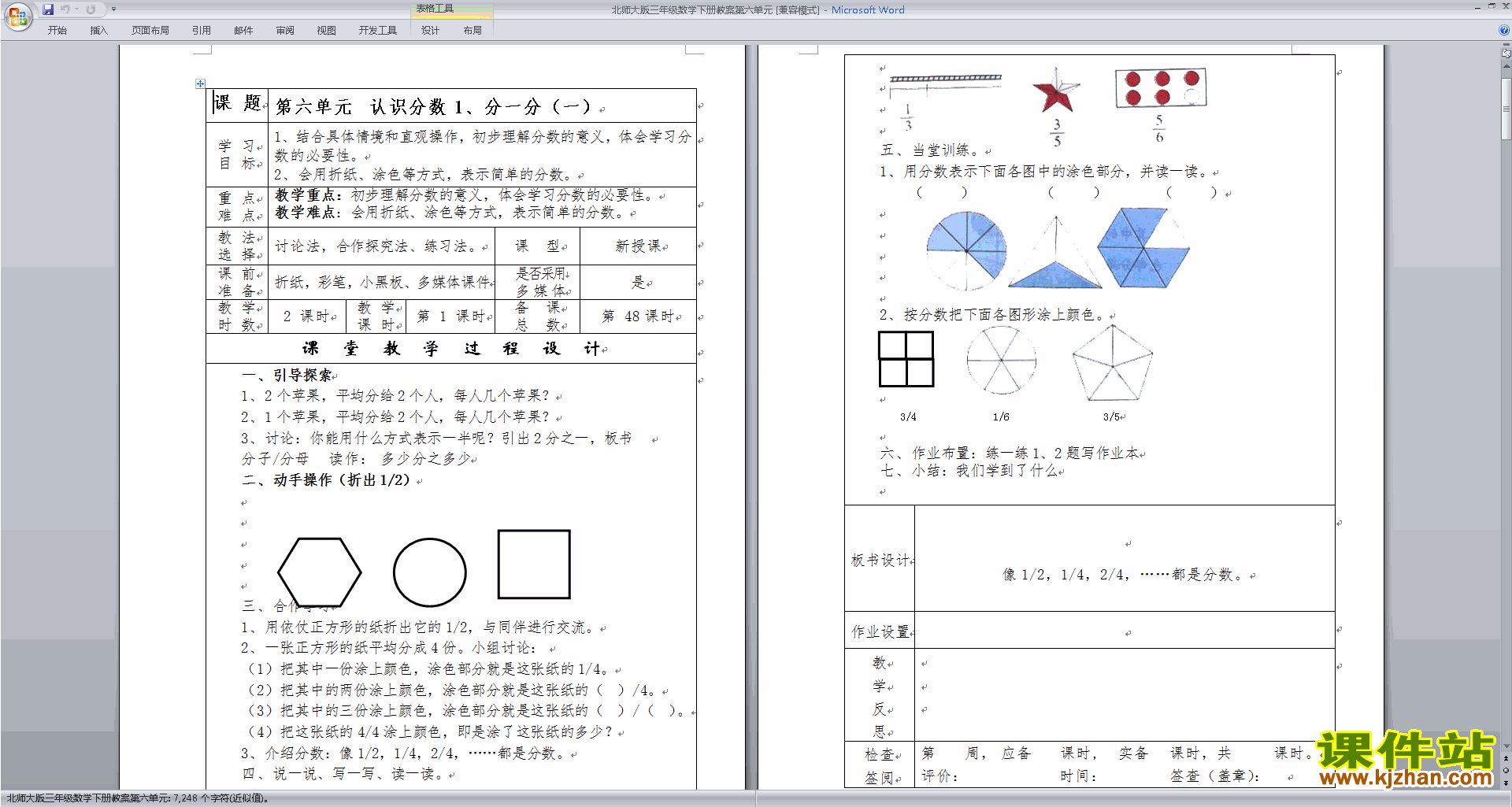Click the line 七、小结：我们学到了什么
This screenshot has height=807, width=1512.
(969, 471)
